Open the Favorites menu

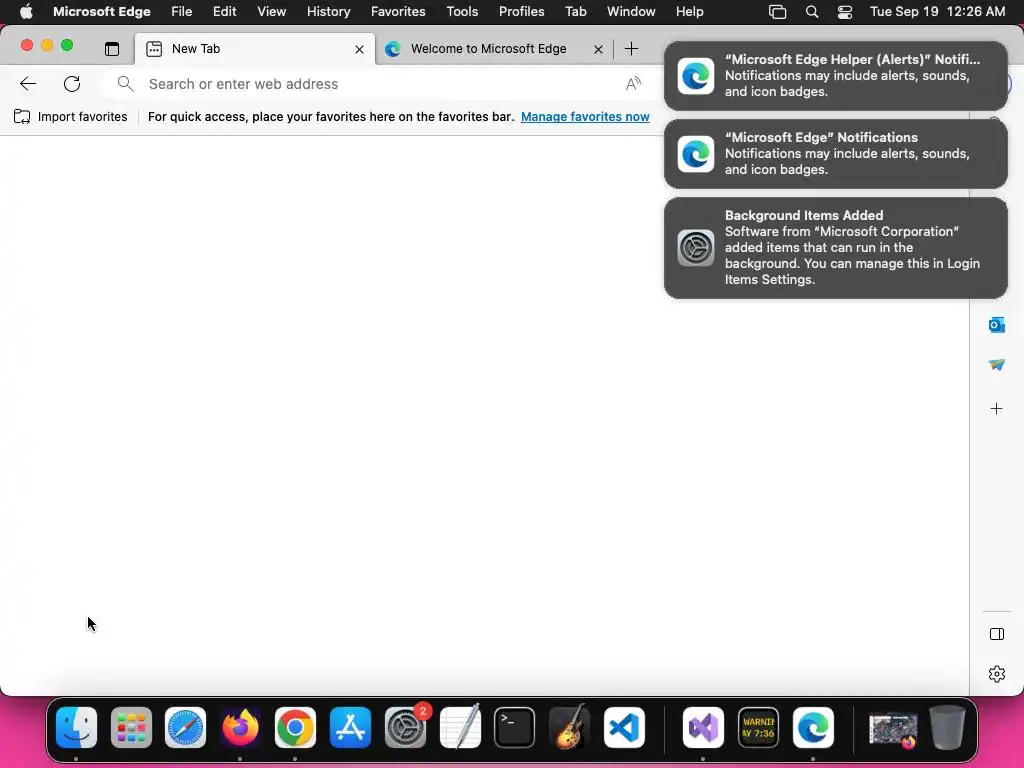pos(398,12)
